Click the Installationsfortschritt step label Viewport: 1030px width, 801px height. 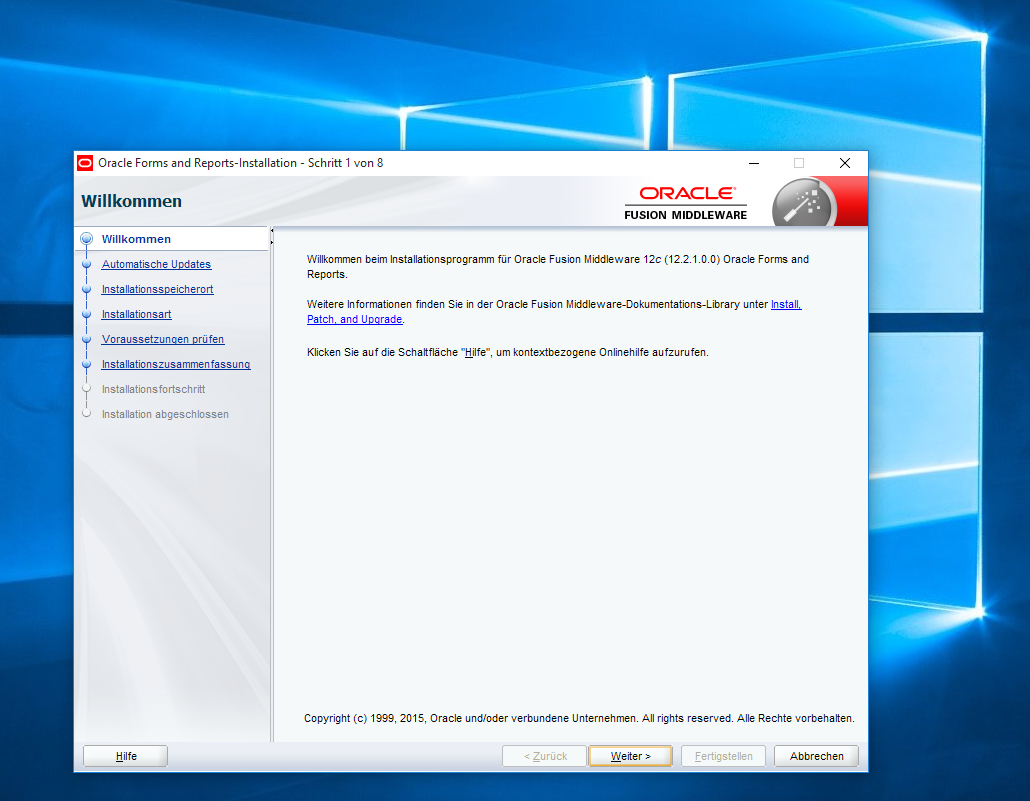coord(154,389)
